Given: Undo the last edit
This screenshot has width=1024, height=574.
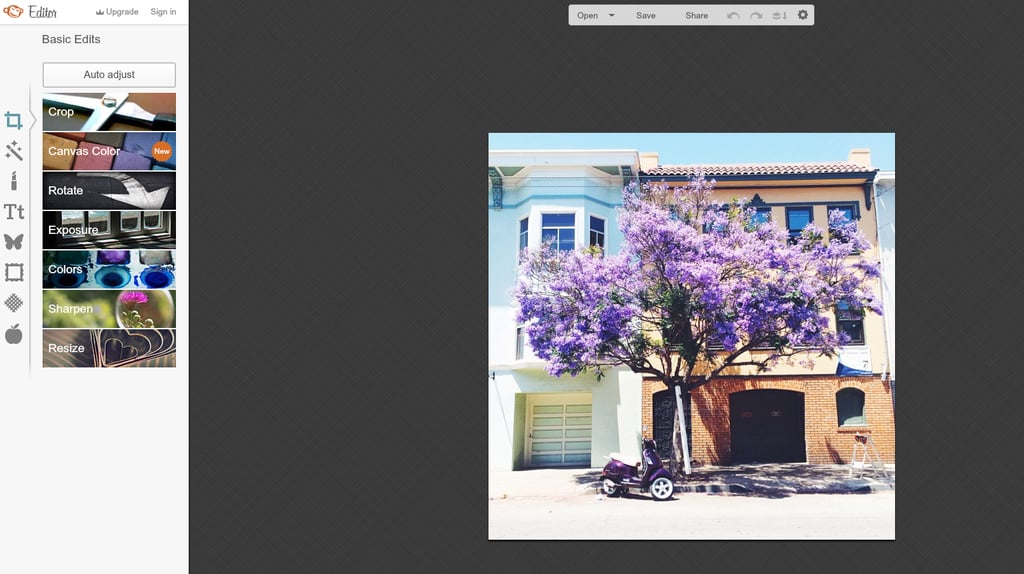Looking at the screenshot, I should click(x=733, y=16).
